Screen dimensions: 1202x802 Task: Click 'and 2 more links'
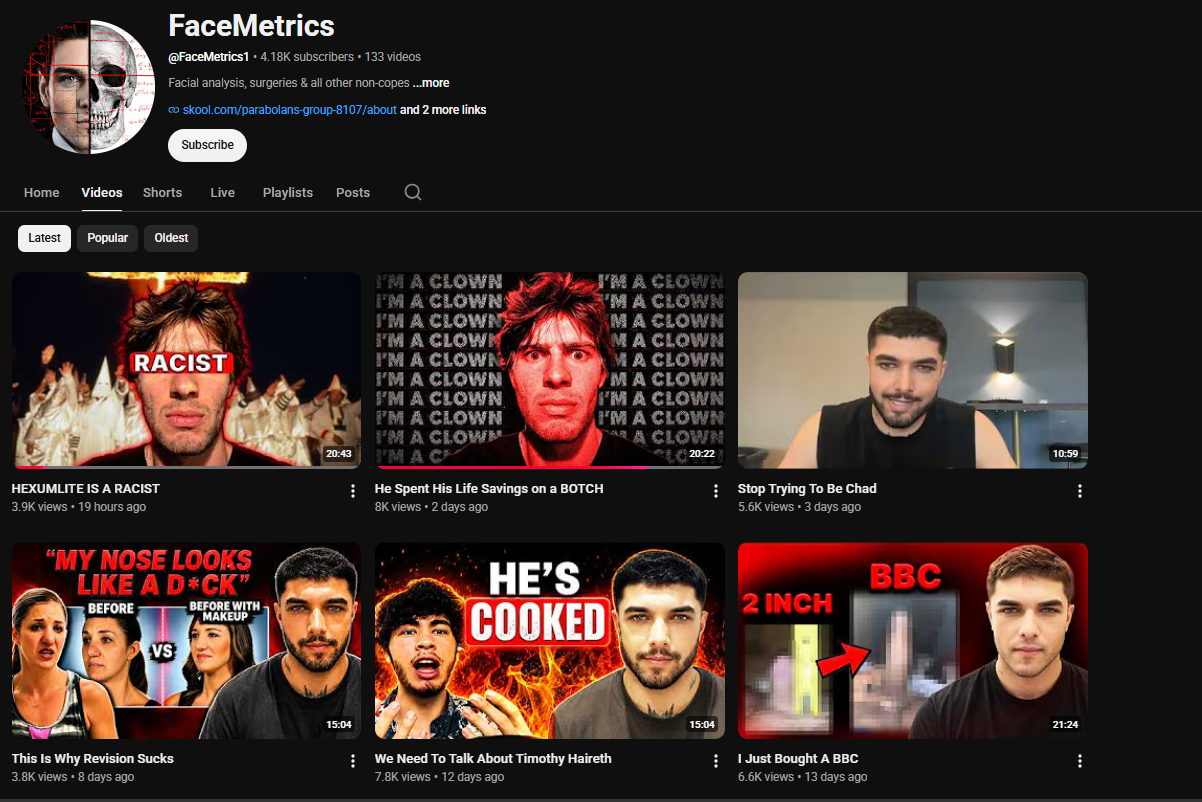[x=443, y=110]
